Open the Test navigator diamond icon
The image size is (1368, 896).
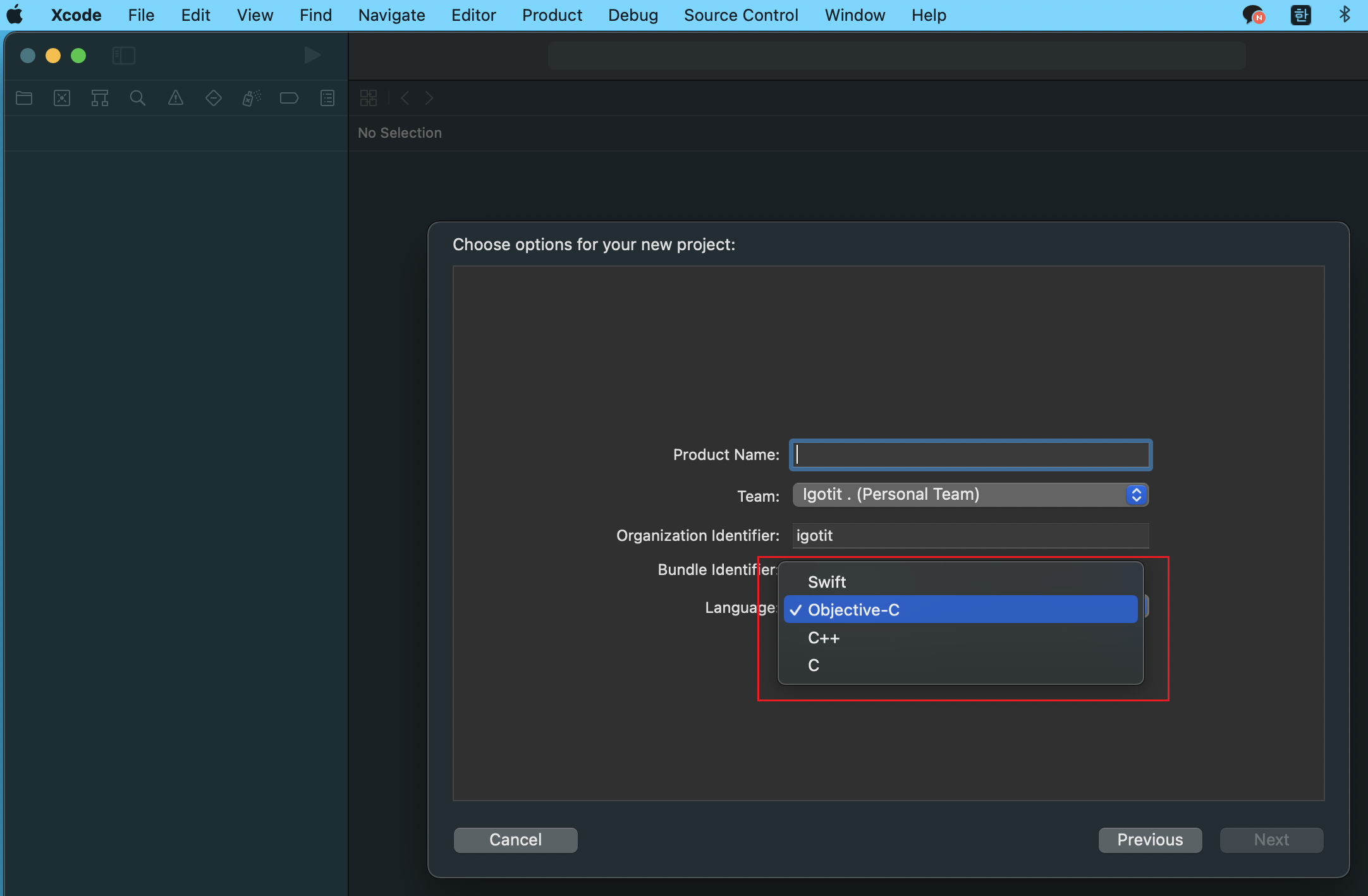click(214, 98)
